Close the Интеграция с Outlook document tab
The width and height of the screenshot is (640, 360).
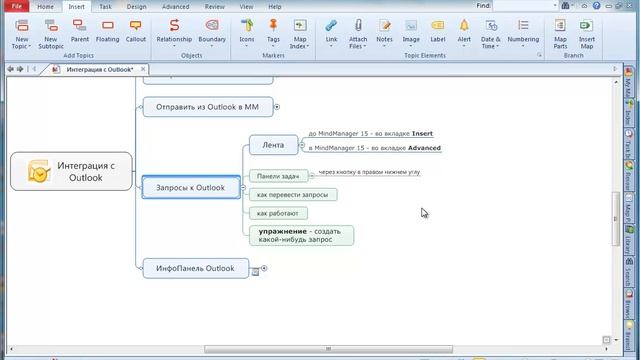point(143,69)
